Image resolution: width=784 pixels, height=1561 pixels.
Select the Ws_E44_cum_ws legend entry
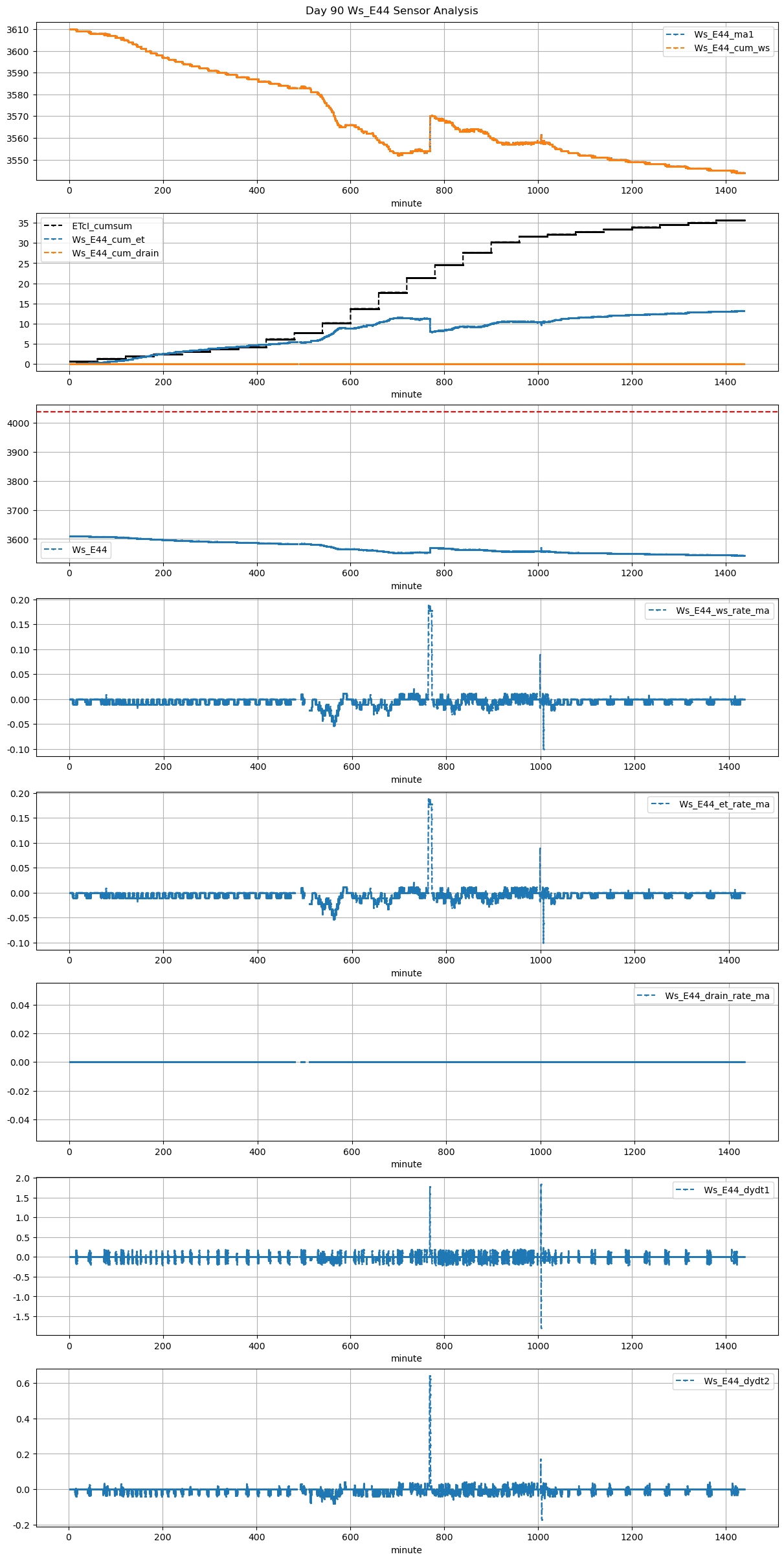[x=732, y=49]
